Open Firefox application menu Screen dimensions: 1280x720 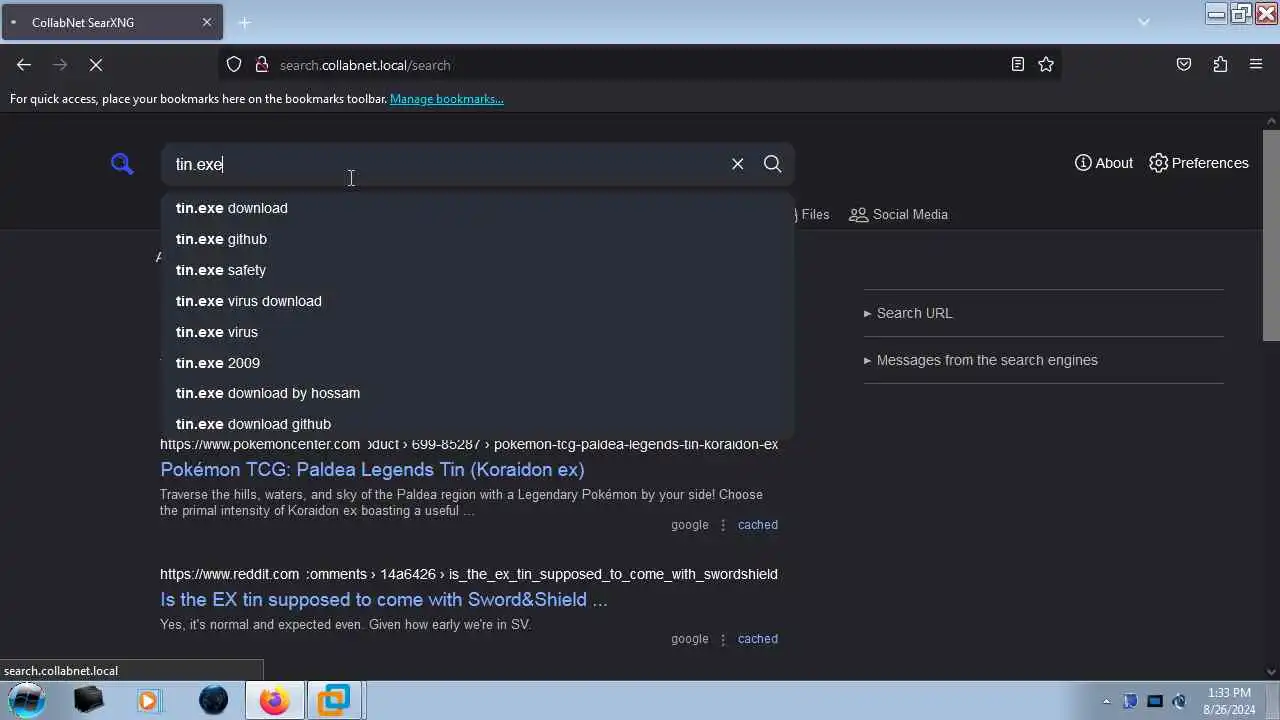1256,65
